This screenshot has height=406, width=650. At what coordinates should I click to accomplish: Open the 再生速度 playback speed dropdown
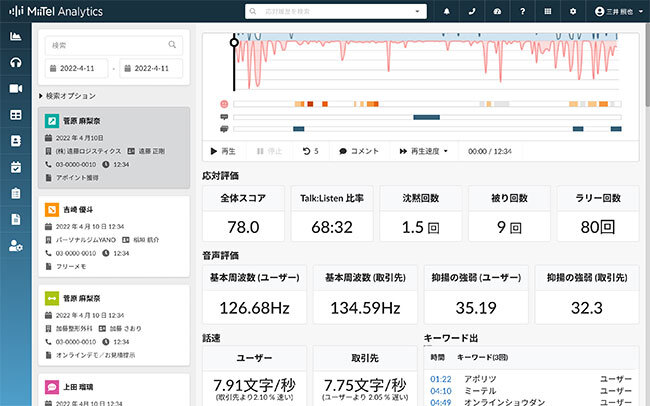[424, 151]
